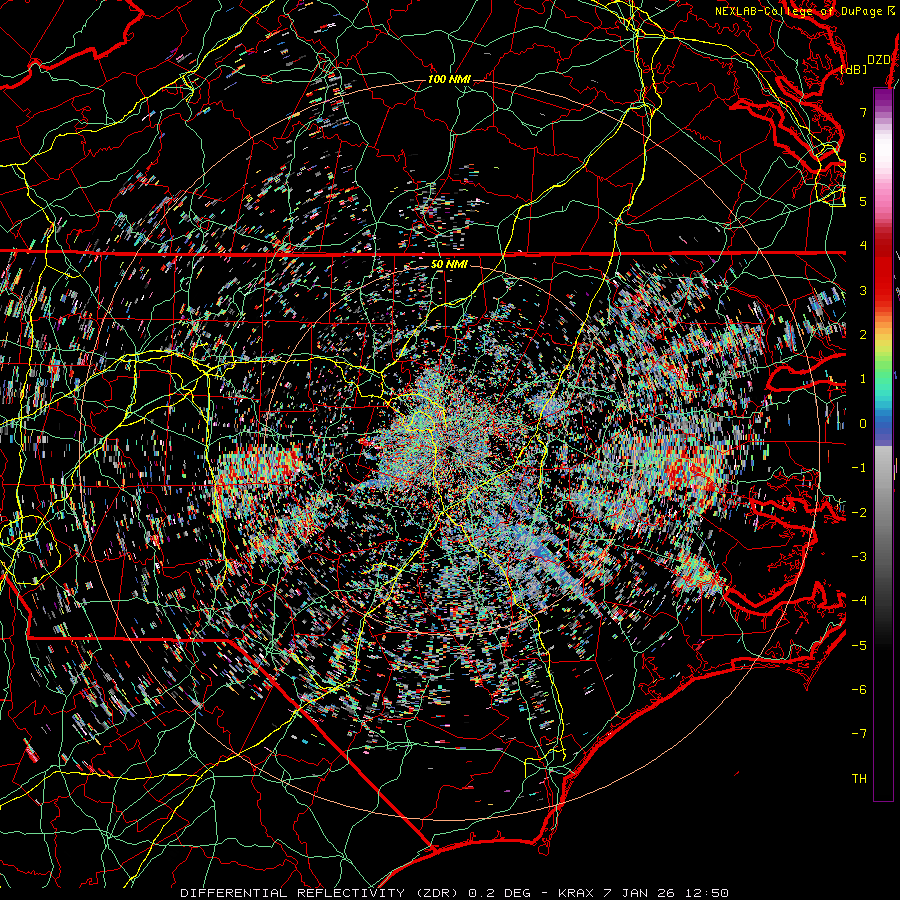
Task: Click the "NEXLAB-College of DuPage" header text
Action: (798, 11)
